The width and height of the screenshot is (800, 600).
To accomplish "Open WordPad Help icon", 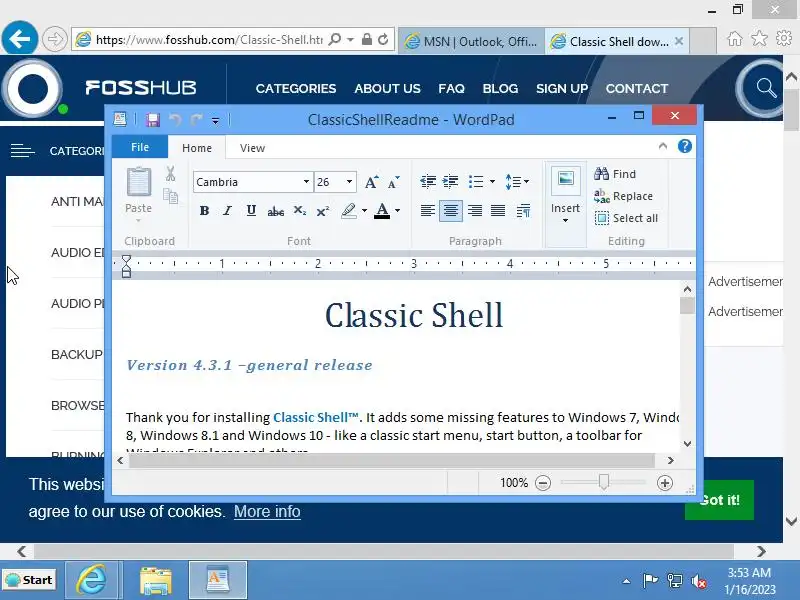I will tap(685, 146).
